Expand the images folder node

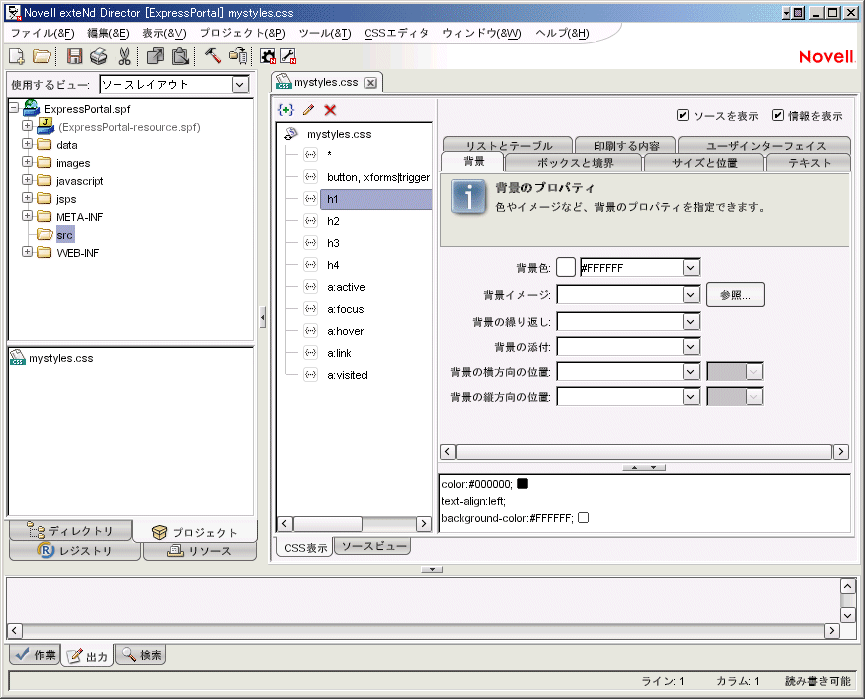[27, 162]
